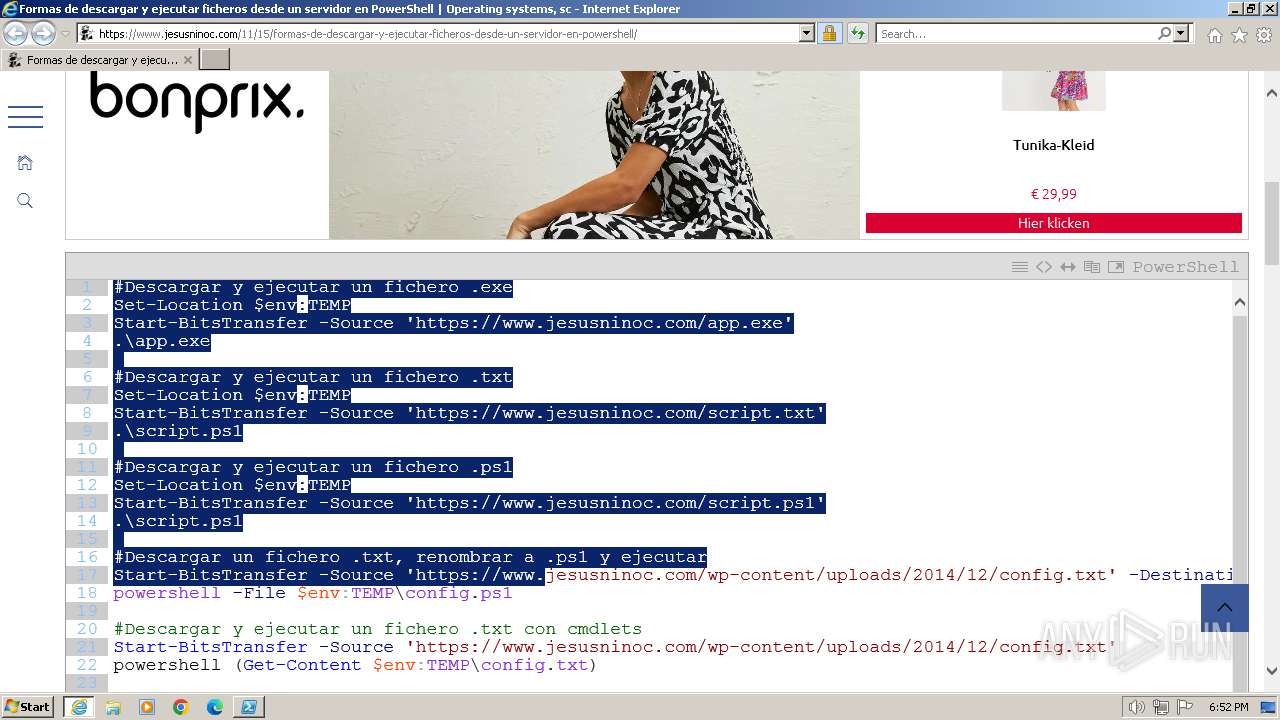
Task: Click Internet Explorer taskbar icon
Action: [x=78, y=707]
